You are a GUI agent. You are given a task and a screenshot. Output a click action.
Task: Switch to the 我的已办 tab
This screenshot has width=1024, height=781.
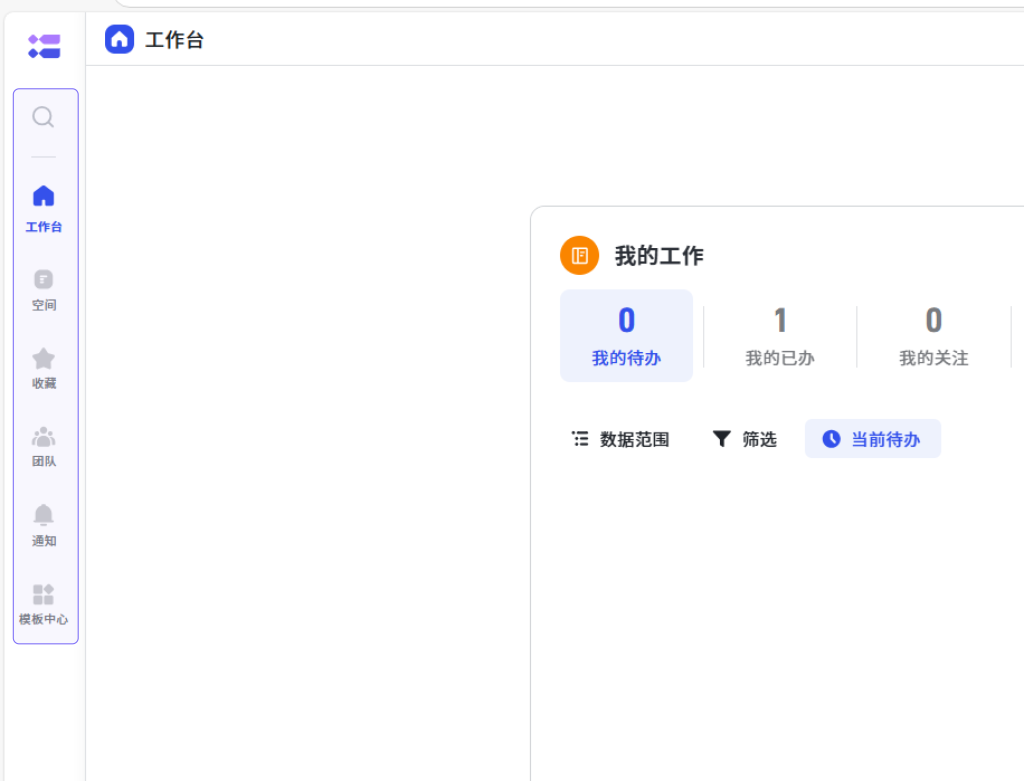(780, 336)
